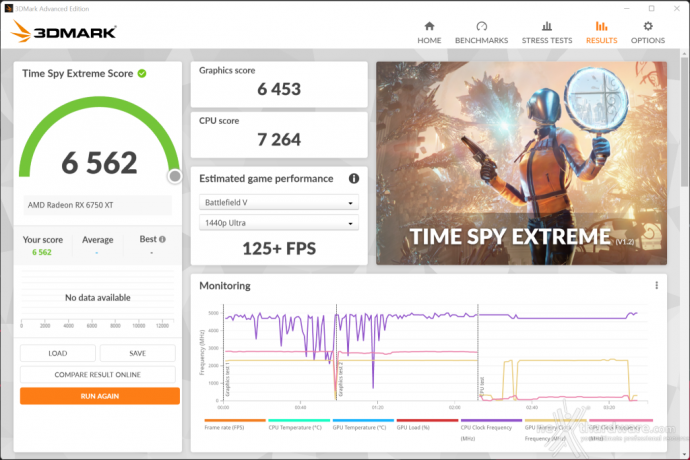This screenshot has height=460, width=690.
Task: Click the 3DMark logo
Action: pyautogui.click(x=64, y=32)
